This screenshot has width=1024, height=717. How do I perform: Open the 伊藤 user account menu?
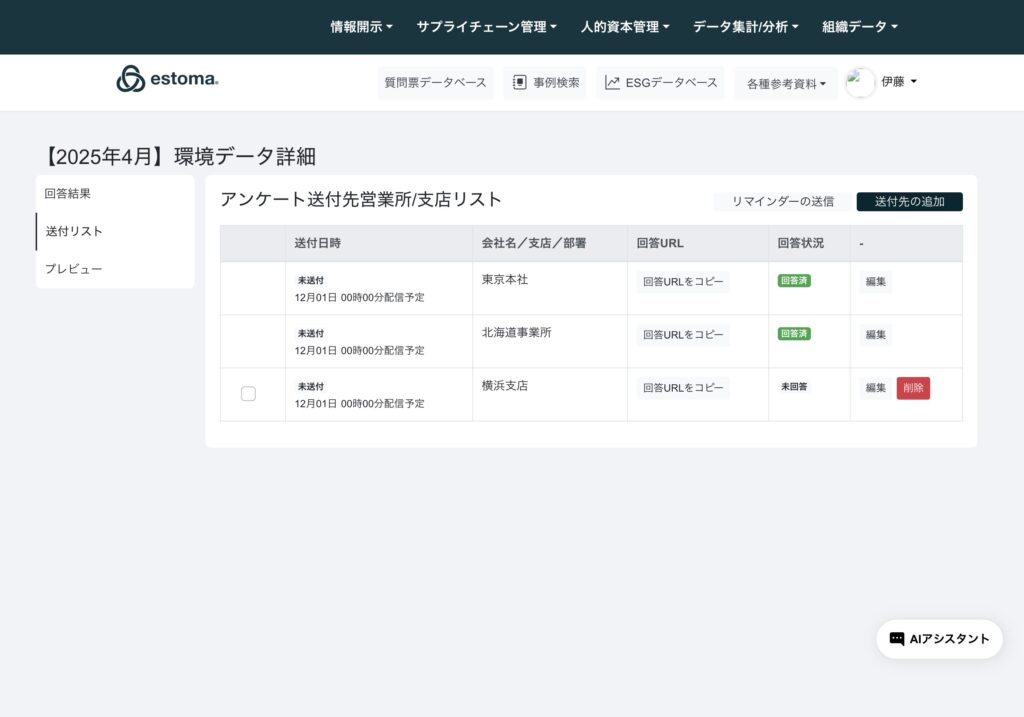(x=898, y=82)
